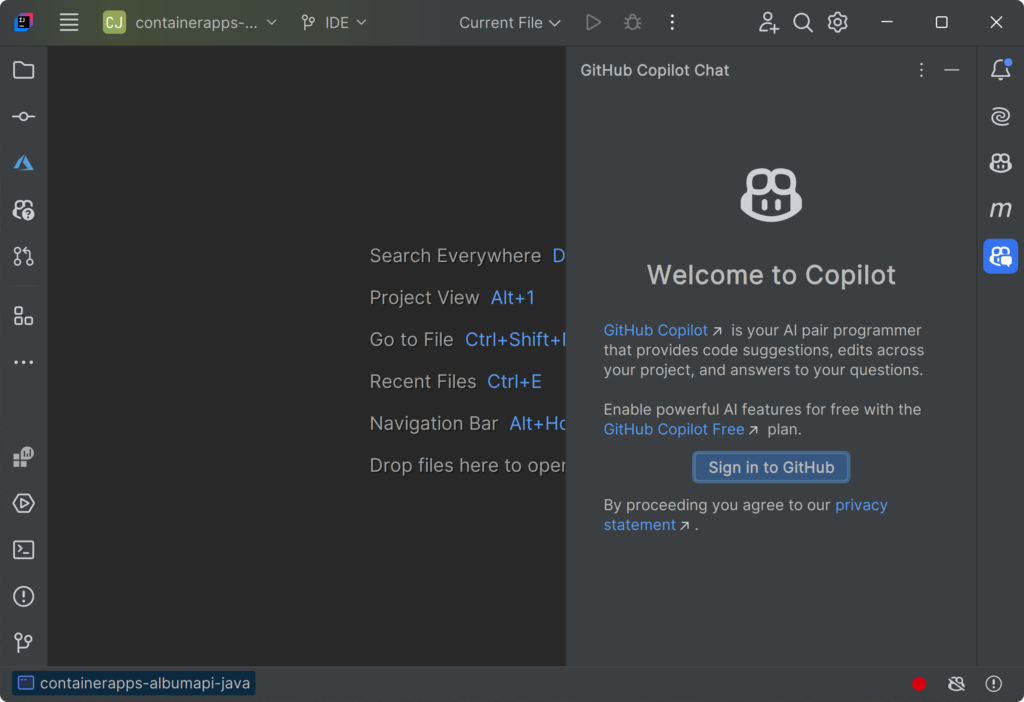Open Copilot Chat options kebab menu
The image size is (1024, 702).
[921, 70]
